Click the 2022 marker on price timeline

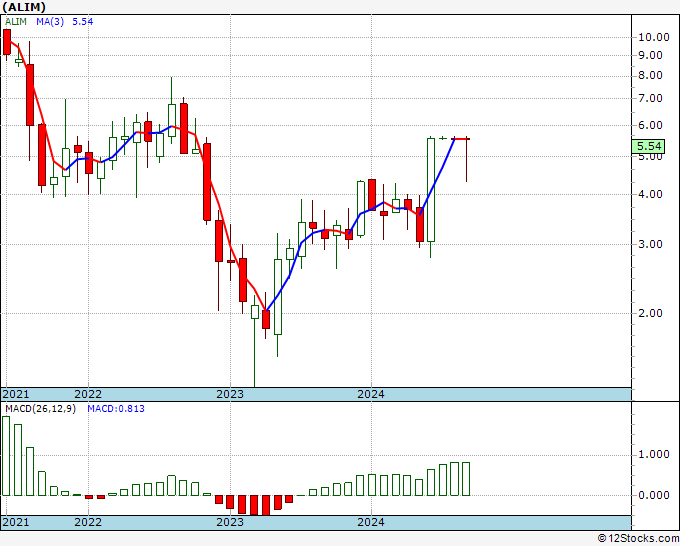(88, 394)
